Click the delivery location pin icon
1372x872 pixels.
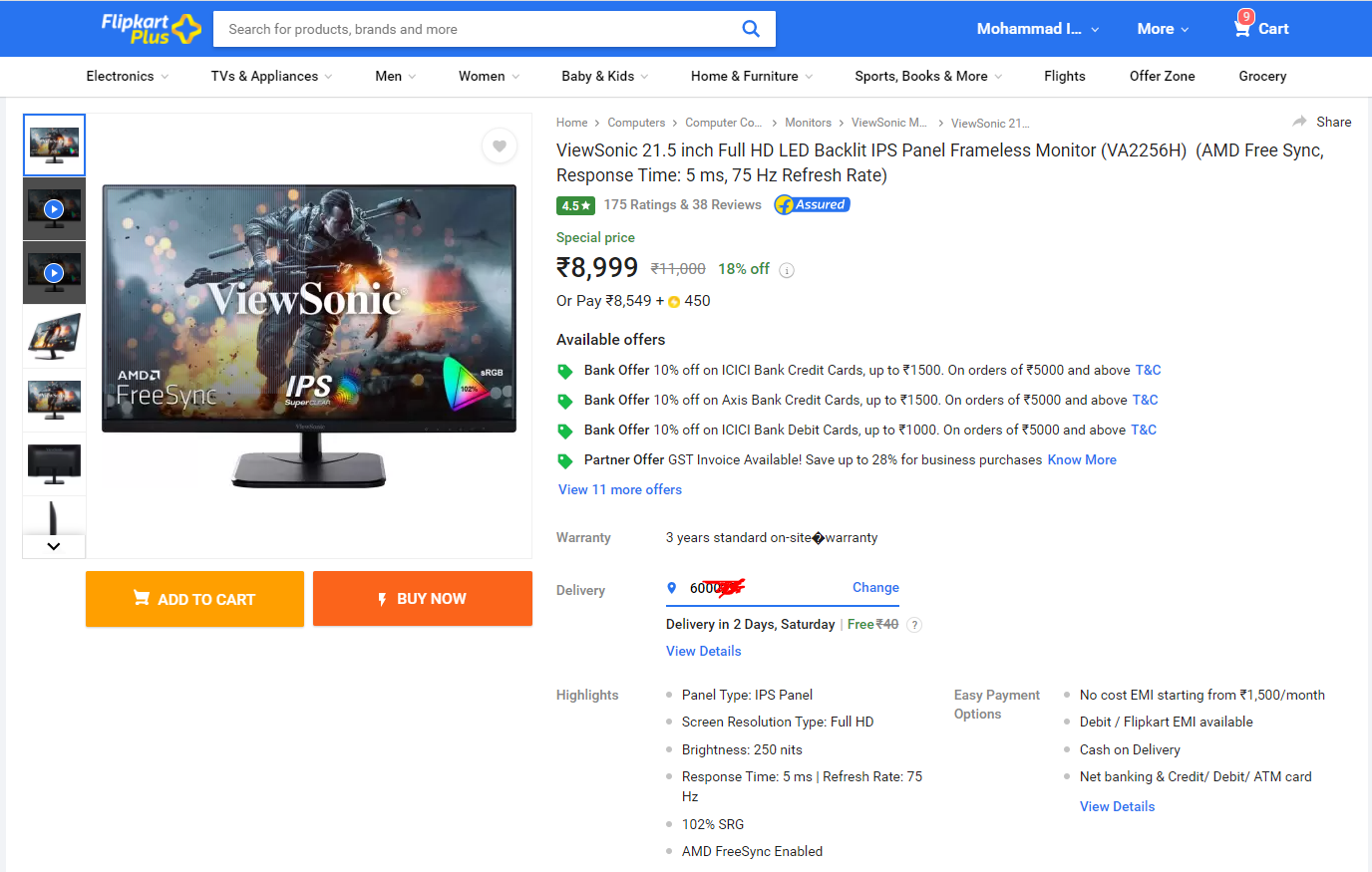point(672,588)
